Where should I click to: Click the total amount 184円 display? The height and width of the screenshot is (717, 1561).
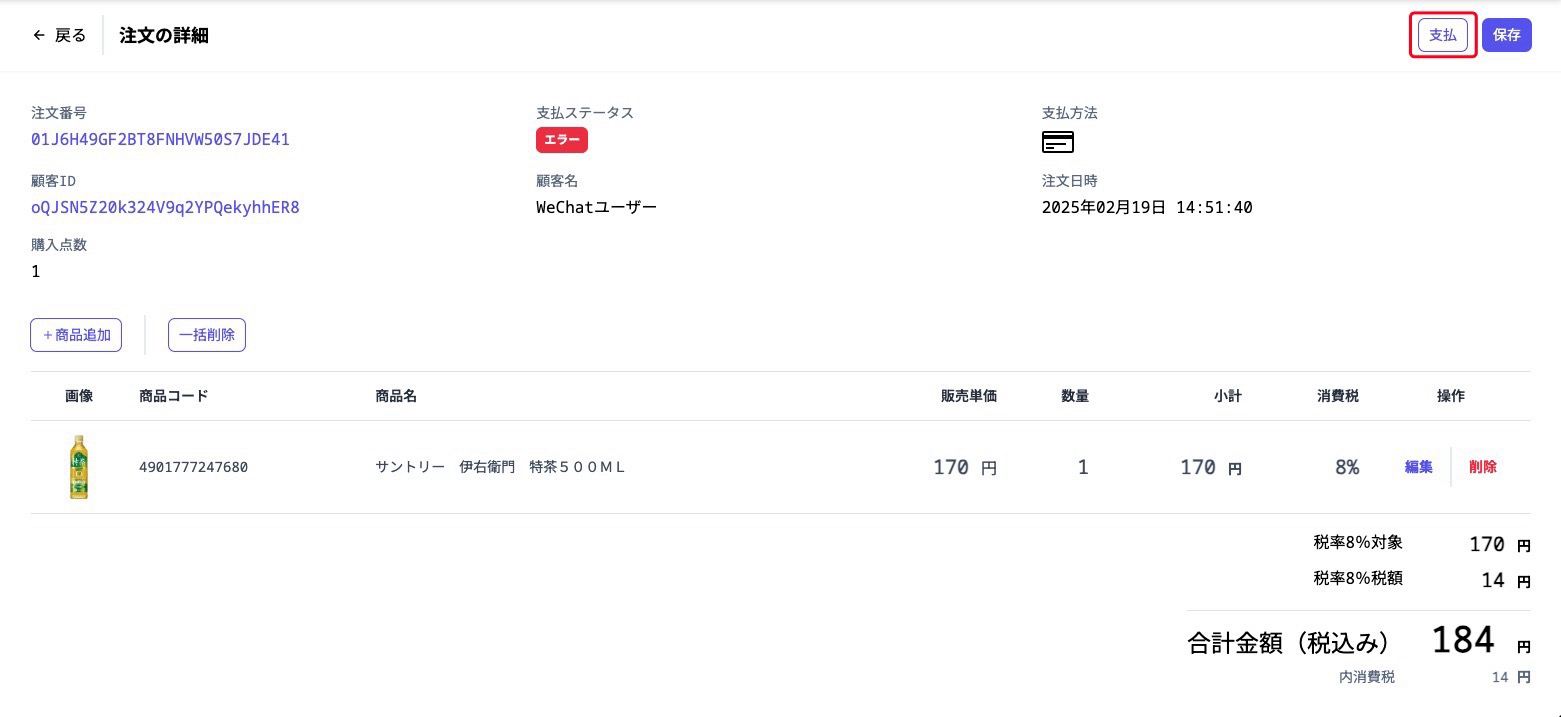click(x=1461, y=641)
